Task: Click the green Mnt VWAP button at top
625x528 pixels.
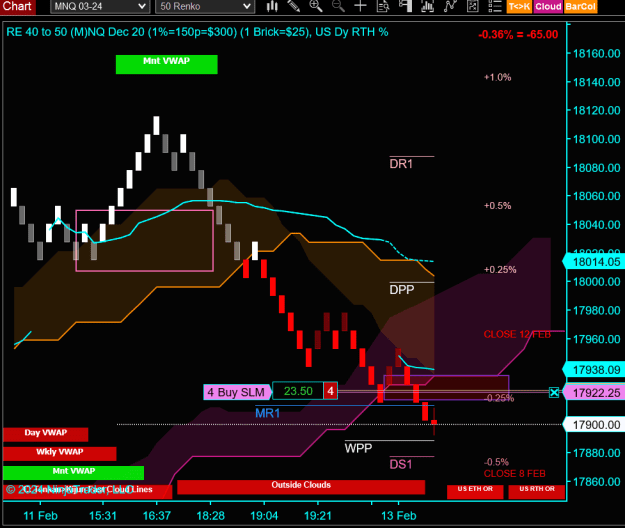Action: point(167,64)
